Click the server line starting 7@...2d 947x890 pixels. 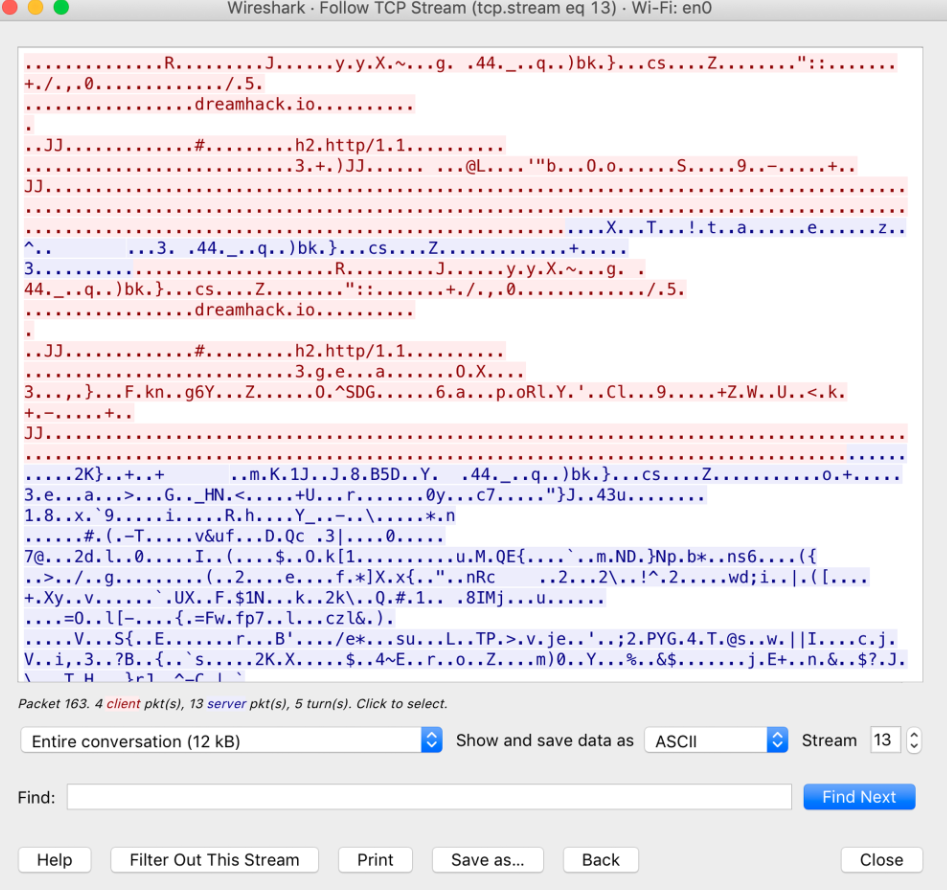420,557
